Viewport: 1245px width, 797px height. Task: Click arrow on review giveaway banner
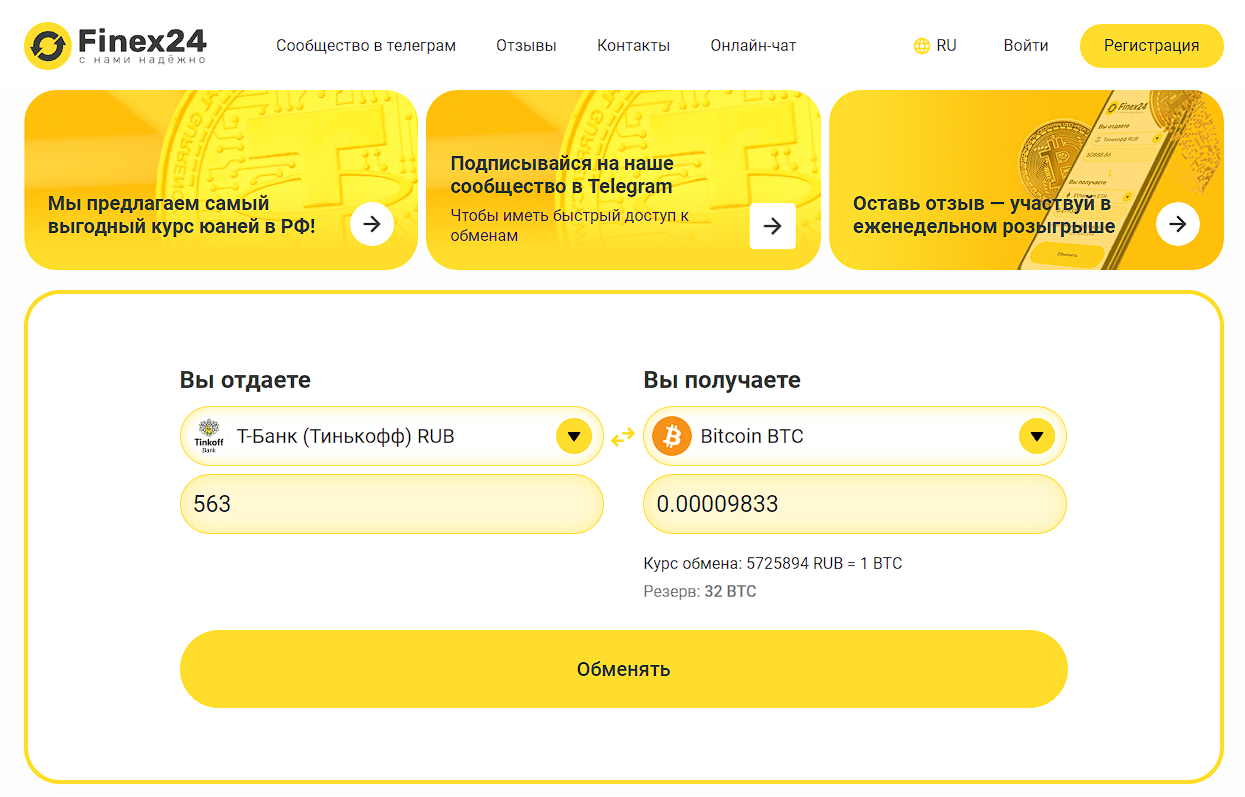(1178, 224)
